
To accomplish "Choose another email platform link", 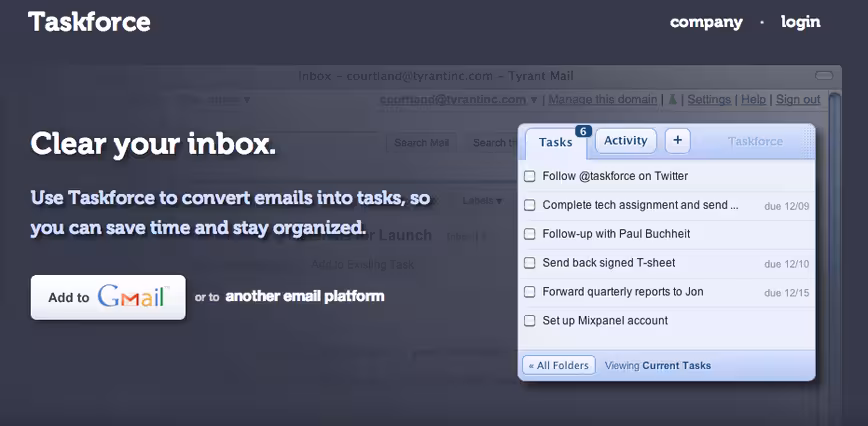I will (305, 296).
